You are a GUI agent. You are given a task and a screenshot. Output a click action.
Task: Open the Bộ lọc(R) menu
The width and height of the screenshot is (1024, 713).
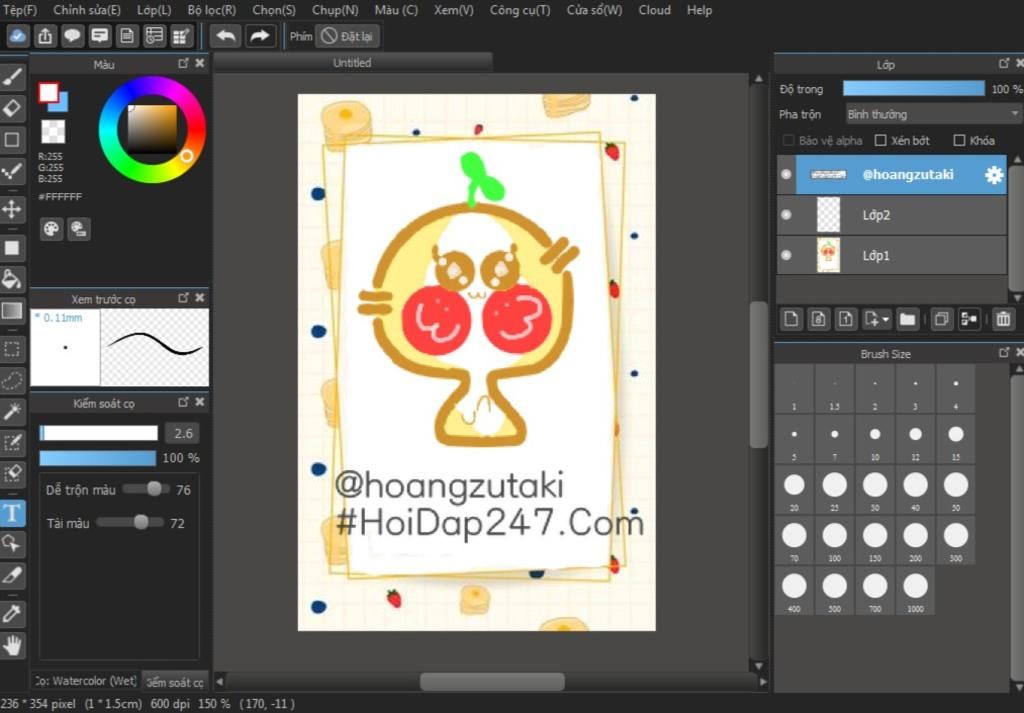coord(212,10)
